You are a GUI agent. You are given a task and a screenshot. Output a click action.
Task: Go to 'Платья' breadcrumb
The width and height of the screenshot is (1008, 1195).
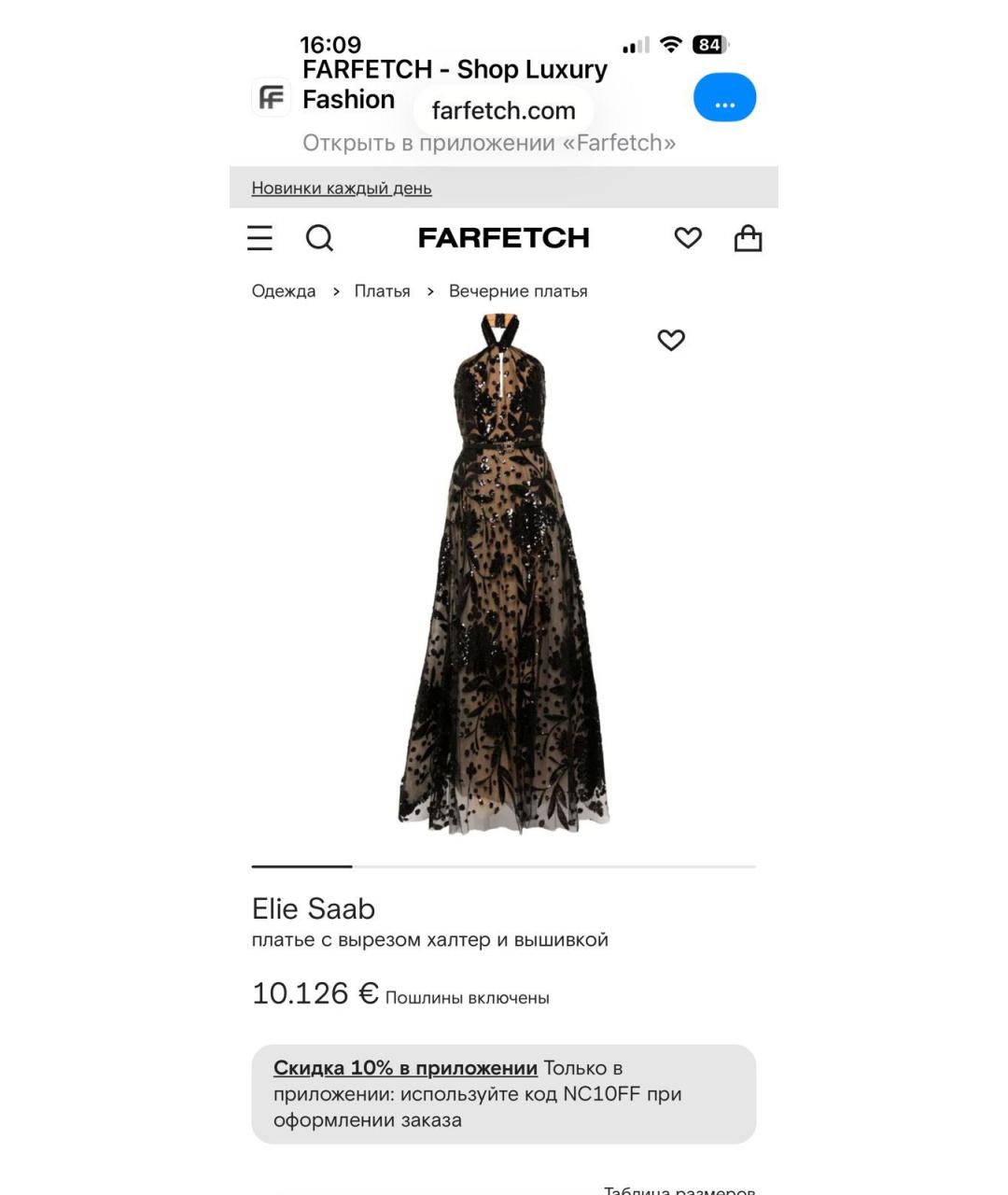pos(383,291)
